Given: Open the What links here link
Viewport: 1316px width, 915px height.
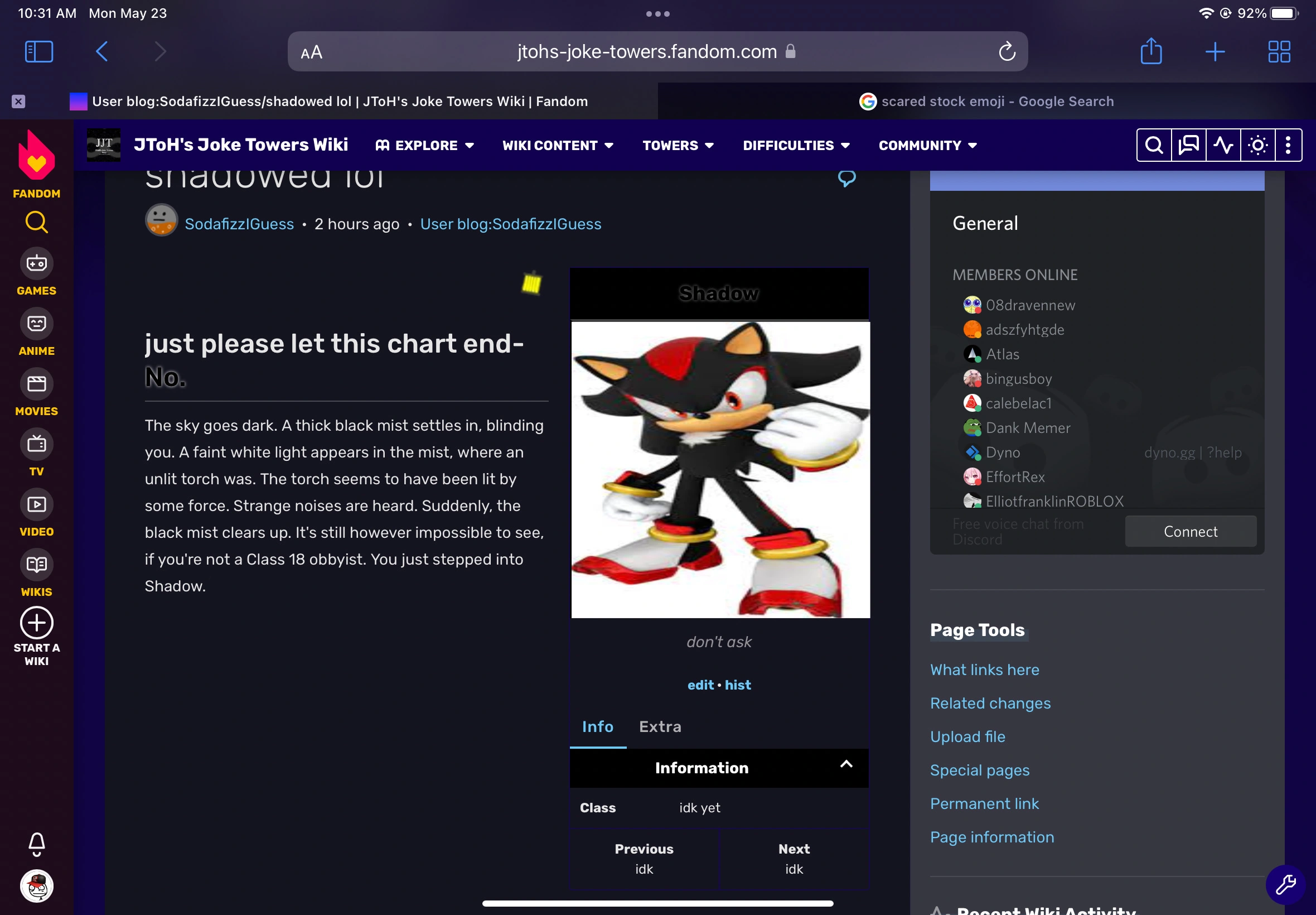Looking at the screenshot, I should tap(984, 670).
